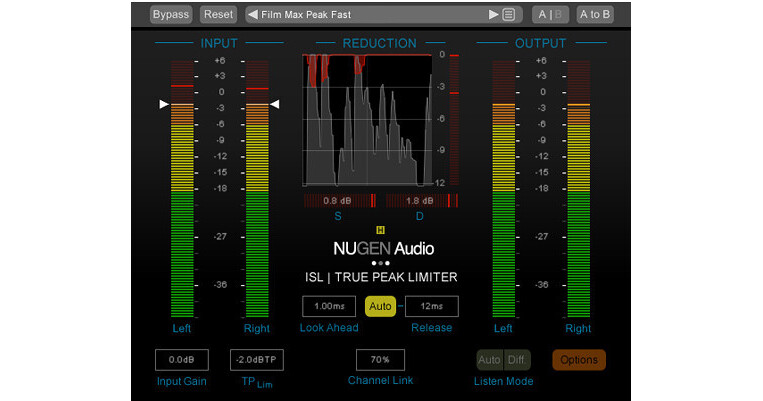Toggle the yellow H hold indicator
Screen dimensions: 763x401
[381, 230]
